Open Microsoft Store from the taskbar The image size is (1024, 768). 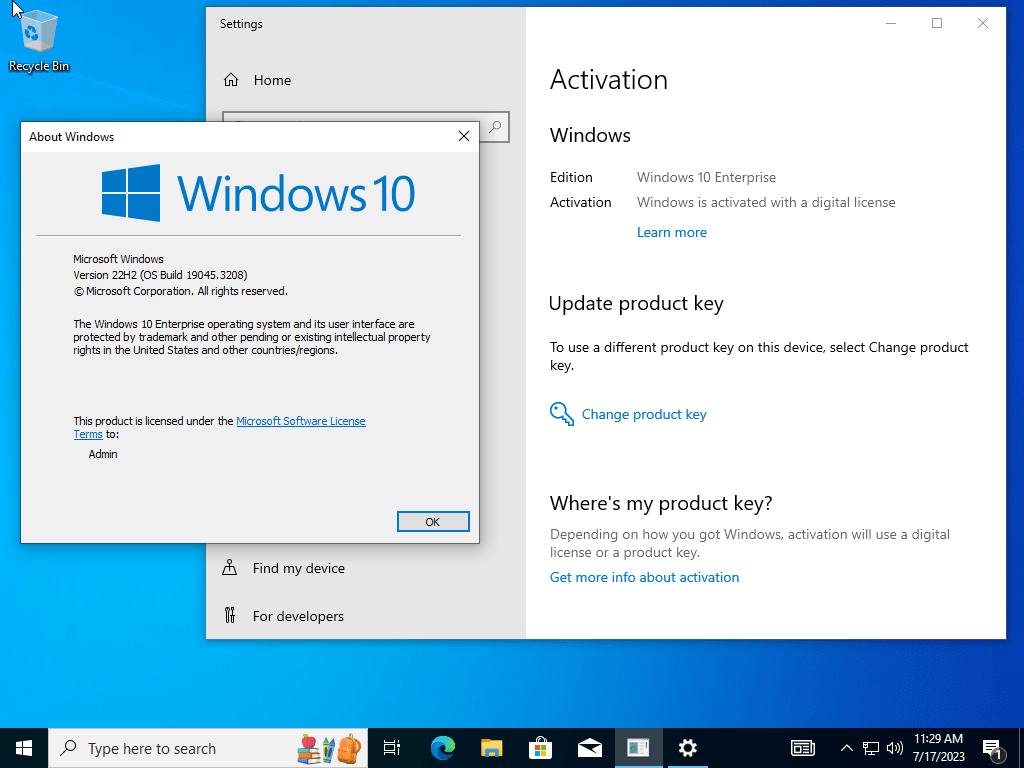pyautogui.click(x=541, y=748)
